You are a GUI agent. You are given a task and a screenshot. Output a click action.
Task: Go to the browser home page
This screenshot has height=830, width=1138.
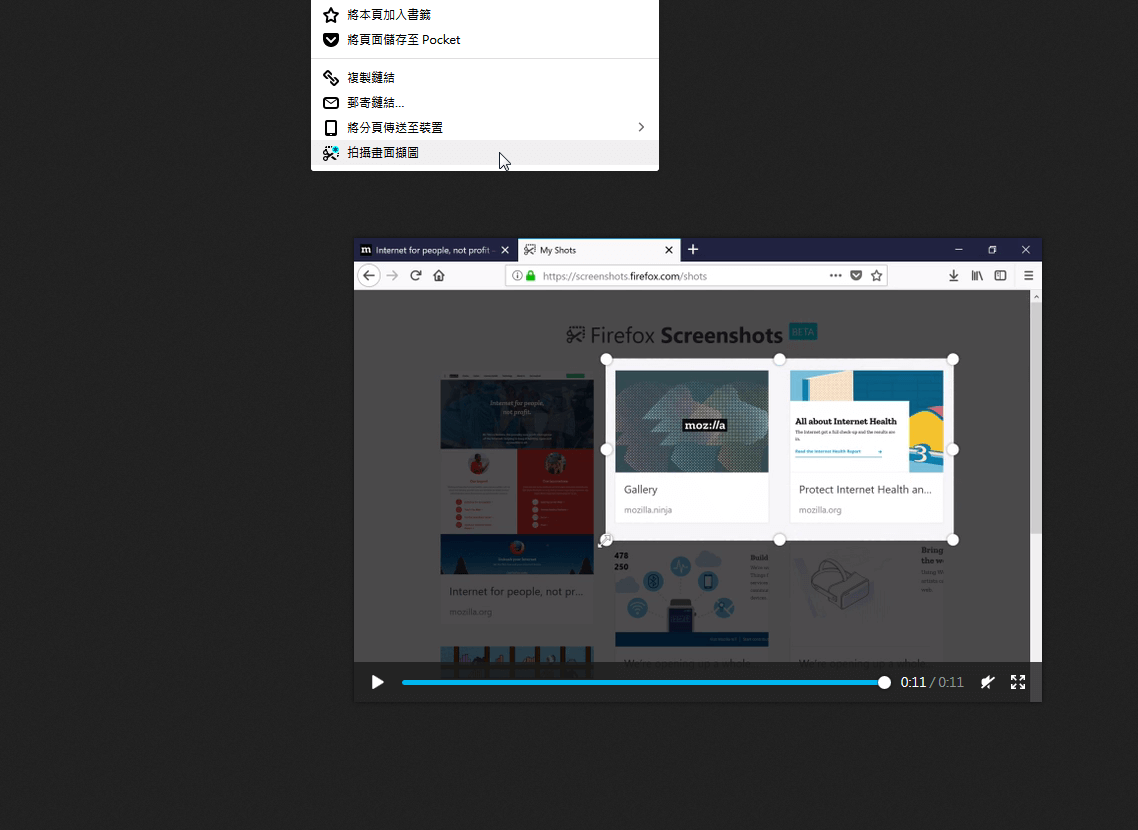tap(439, 276)
